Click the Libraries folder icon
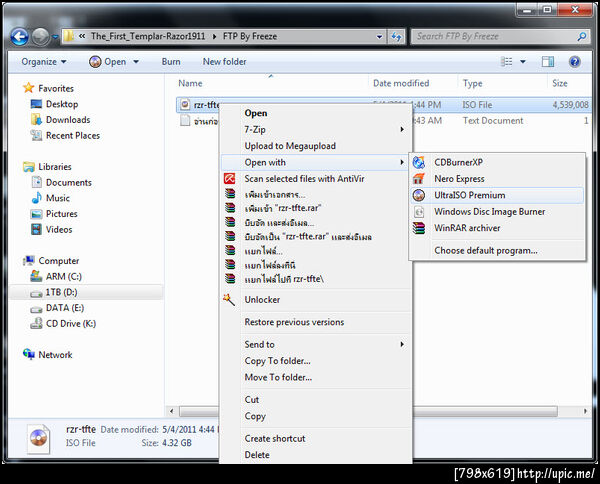 [x=29, y=166]
